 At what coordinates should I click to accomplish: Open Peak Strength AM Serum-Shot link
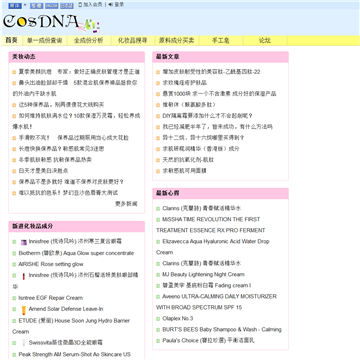[x=75, y=354]
